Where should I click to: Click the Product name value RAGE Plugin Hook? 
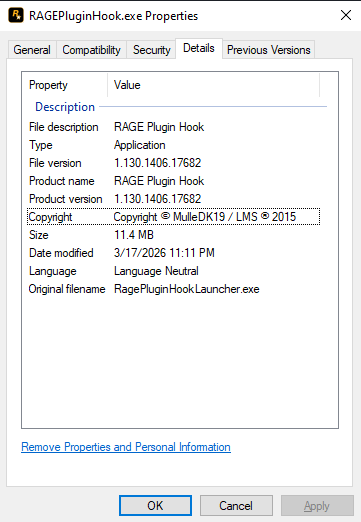pos(159,181)
